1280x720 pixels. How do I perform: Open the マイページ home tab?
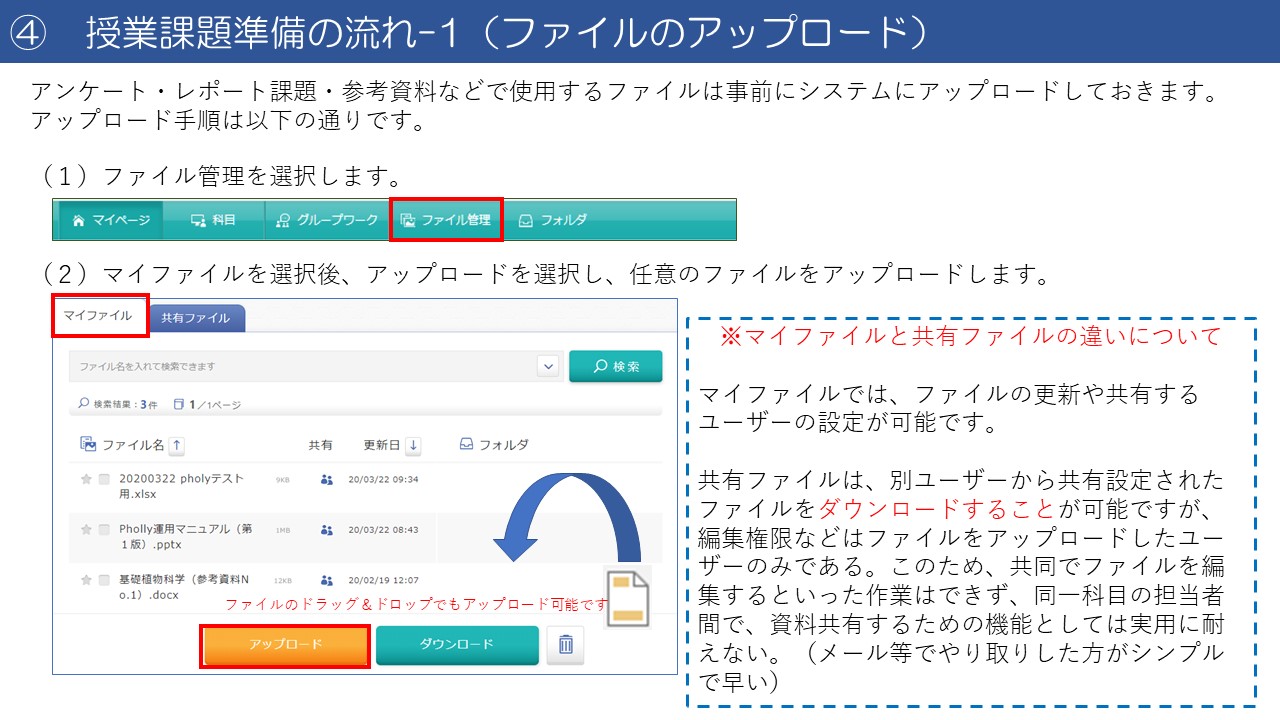111,220
